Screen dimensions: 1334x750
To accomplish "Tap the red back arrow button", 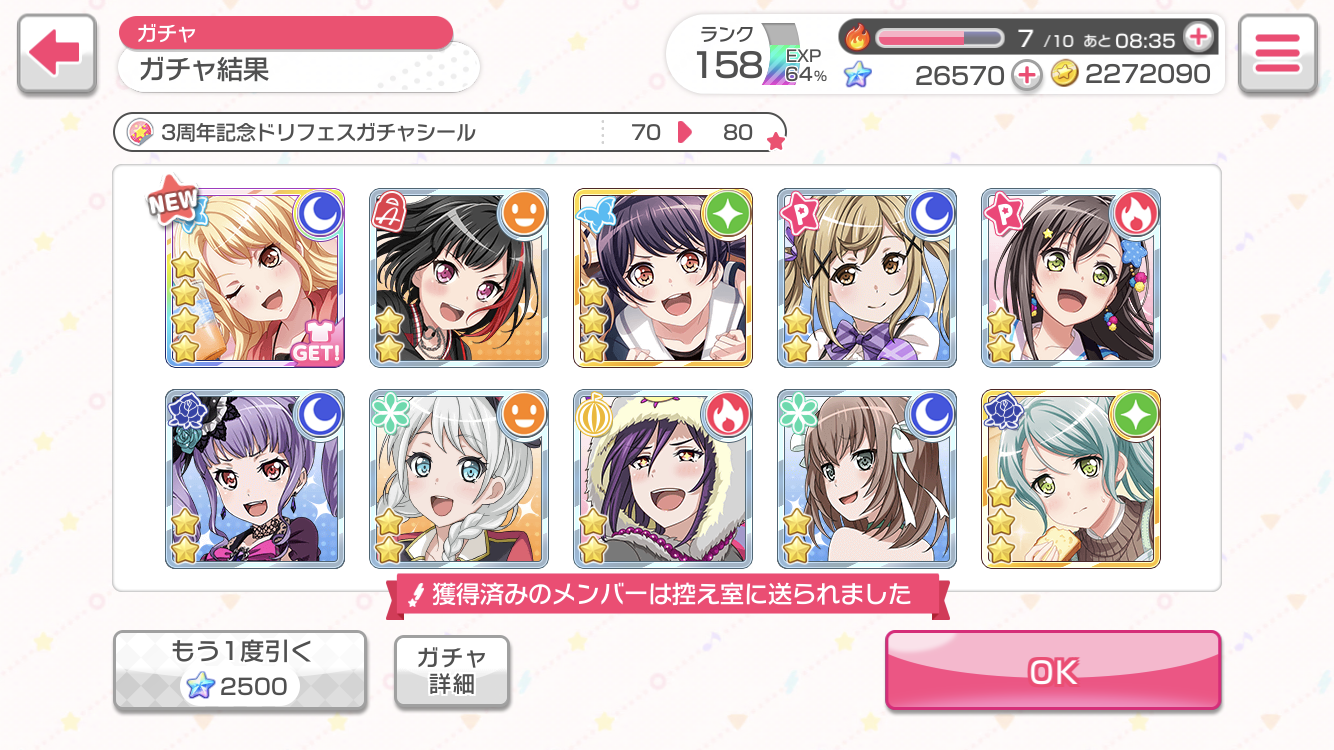I will [x=57, y=55].
